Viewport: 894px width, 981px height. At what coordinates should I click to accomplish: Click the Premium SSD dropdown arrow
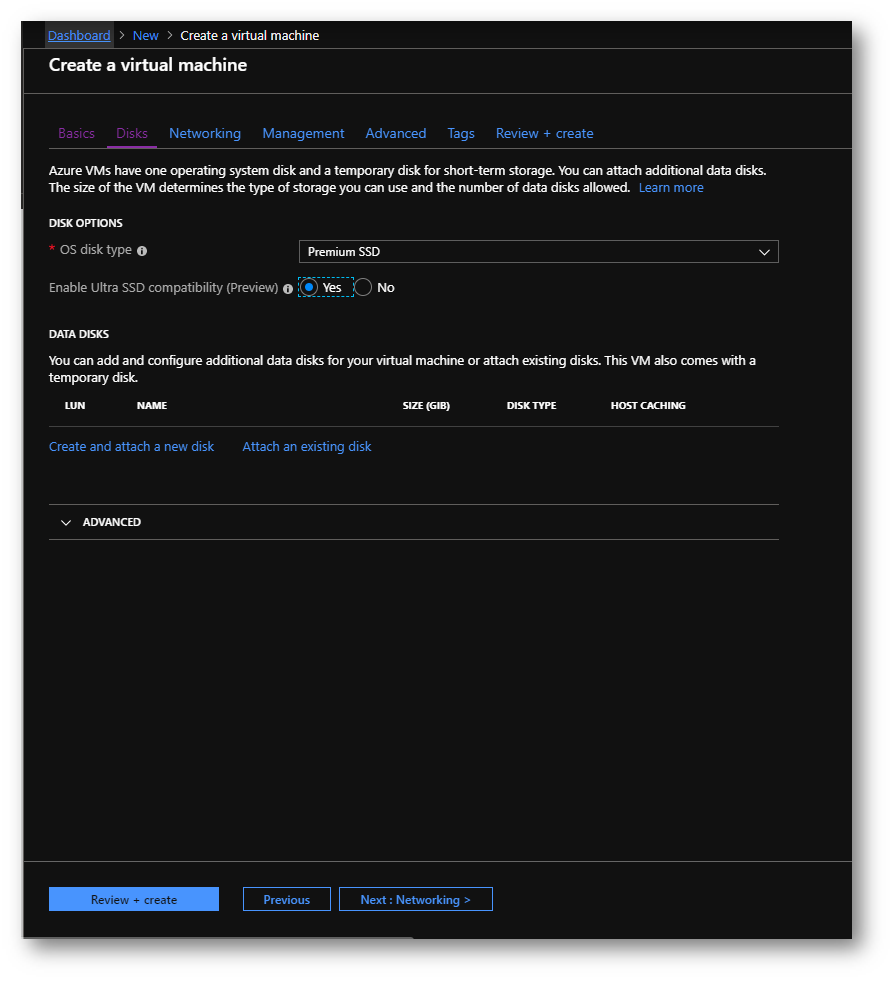[x=764, y=252]
